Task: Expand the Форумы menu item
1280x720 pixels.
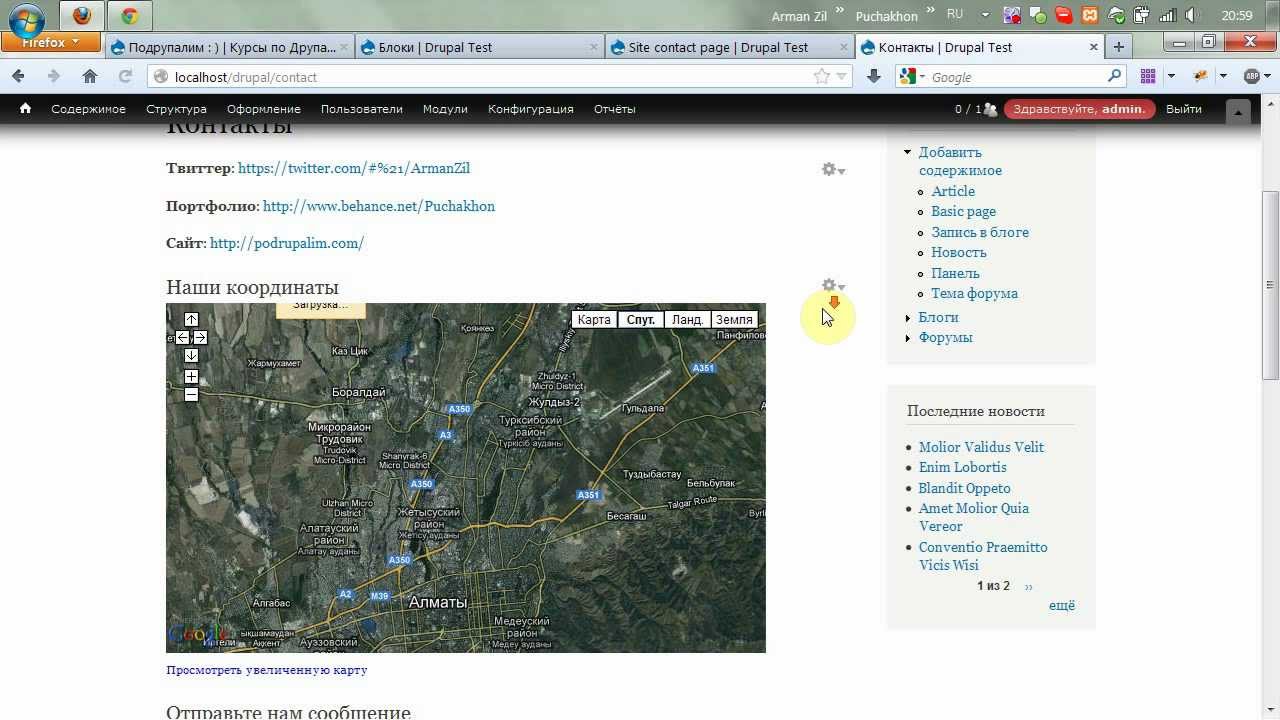Action: [x=907, y=338]
